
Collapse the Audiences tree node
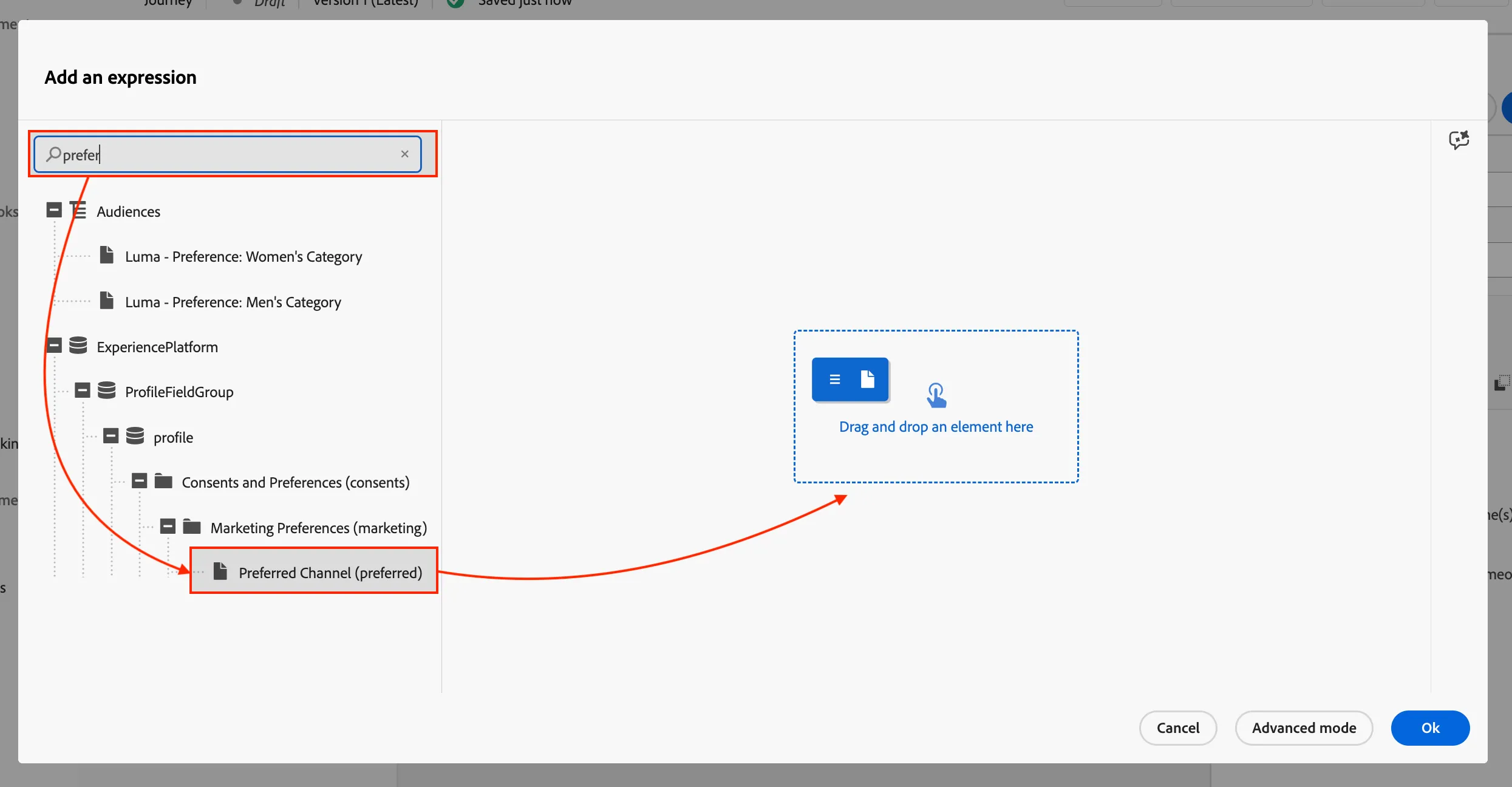point(54,210)
